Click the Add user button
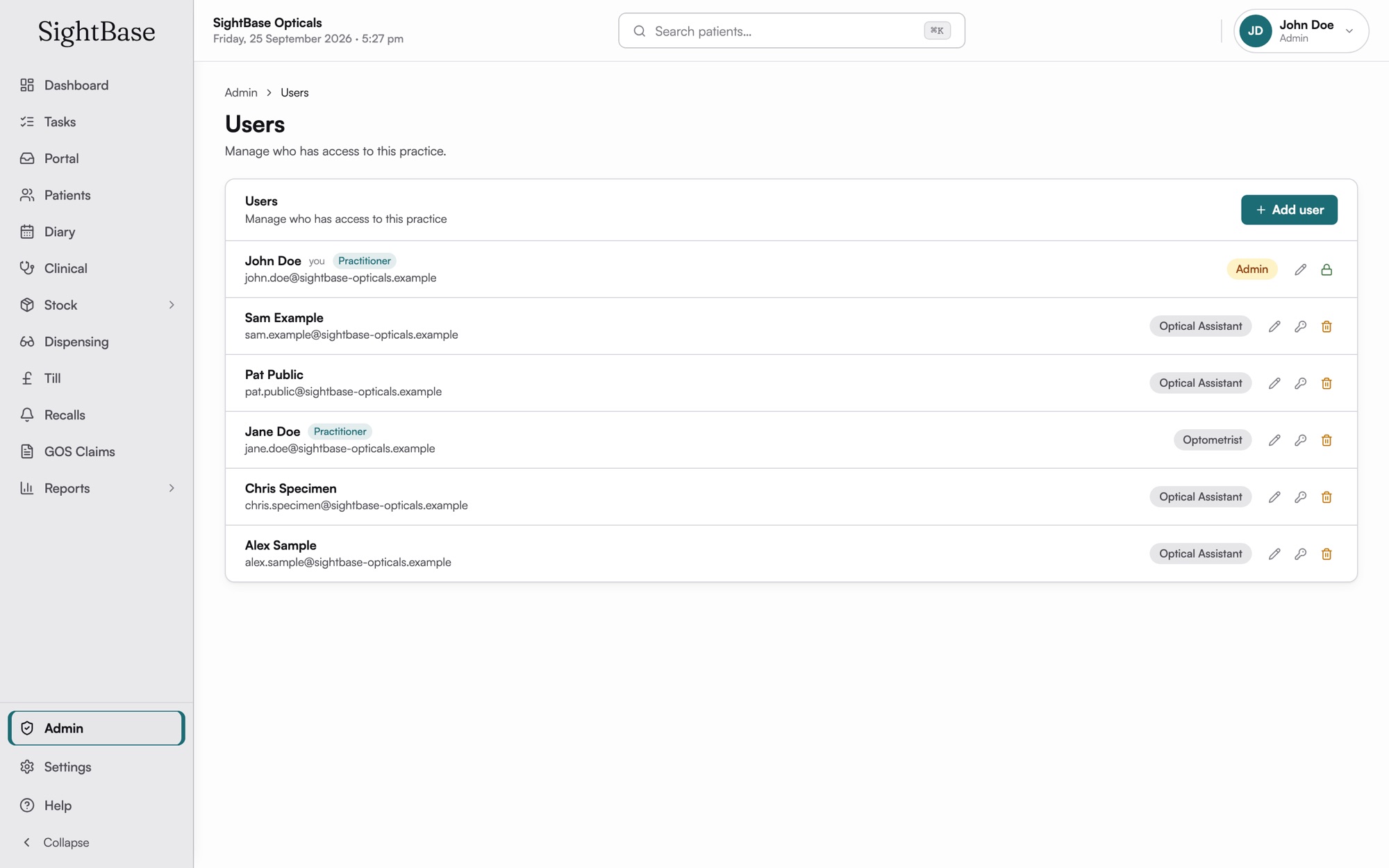The width and height of the screenshot is (1389, 868). 1289,210
